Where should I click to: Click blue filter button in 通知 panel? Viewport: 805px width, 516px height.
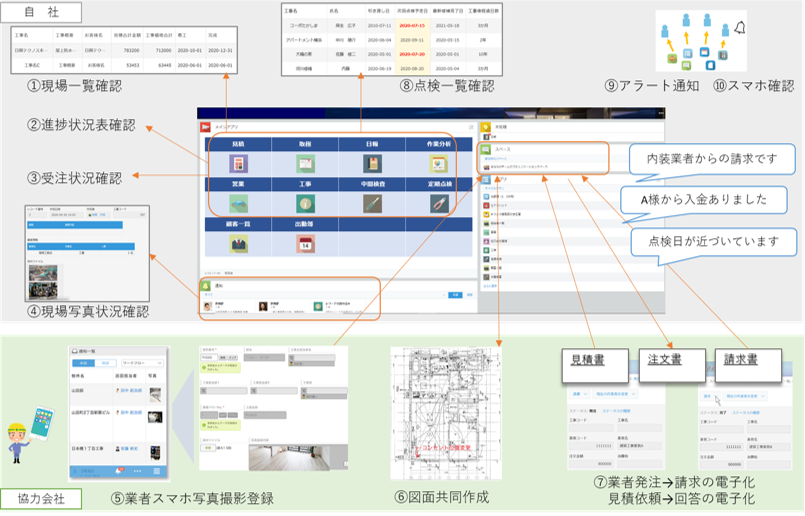point(455,295)
